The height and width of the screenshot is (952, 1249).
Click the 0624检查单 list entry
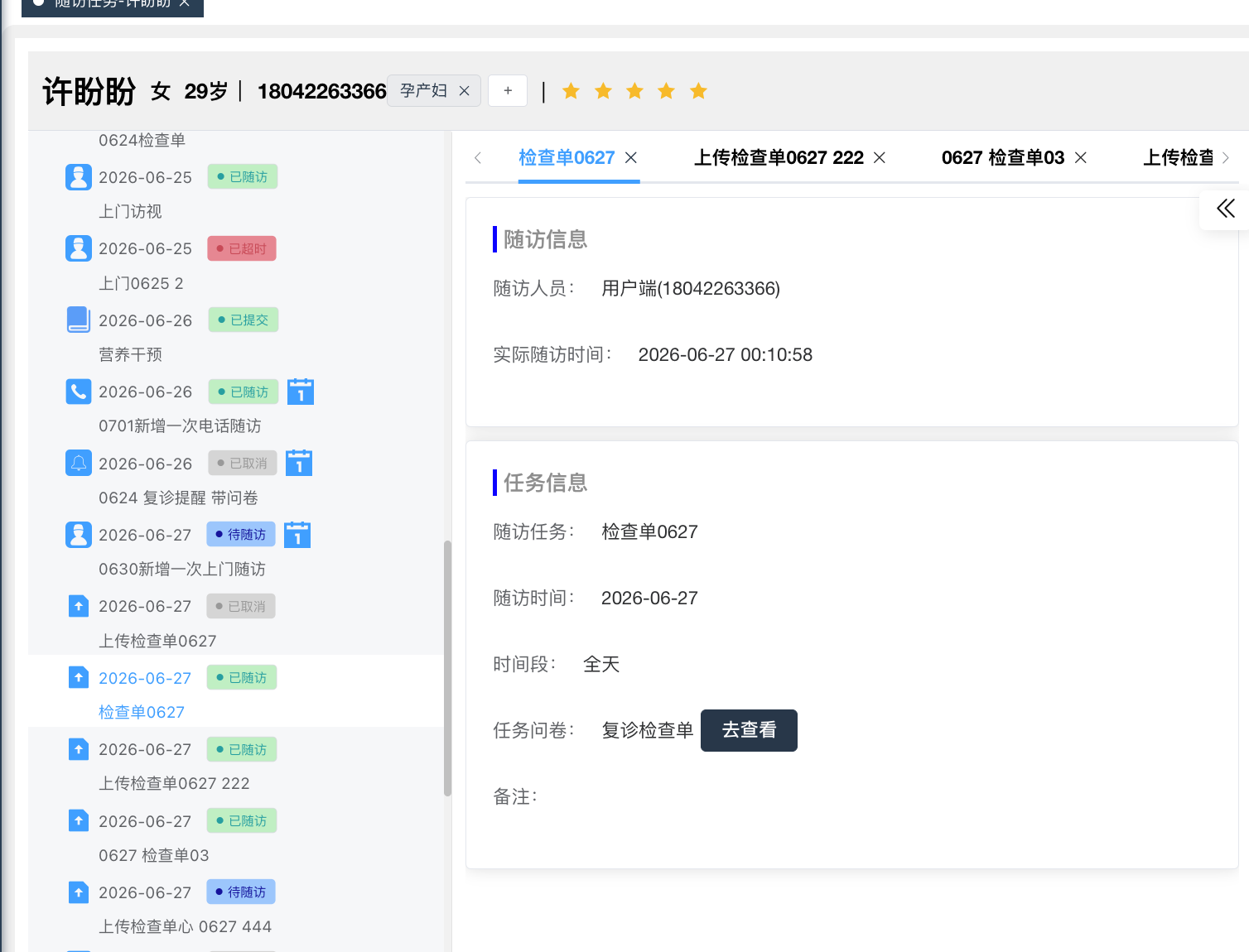[x=142, y=140]
